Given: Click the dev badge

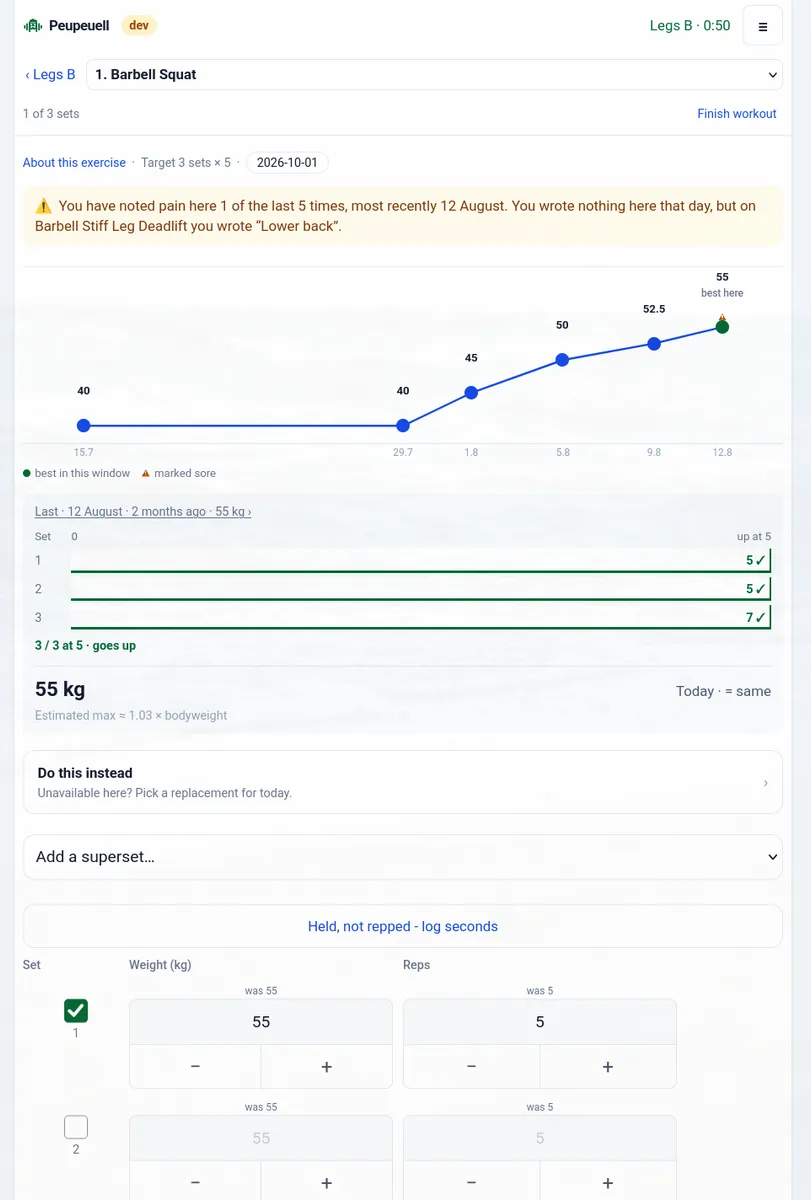Looking at the screenshot, I should pyautogui.click(x=139, y=25).
